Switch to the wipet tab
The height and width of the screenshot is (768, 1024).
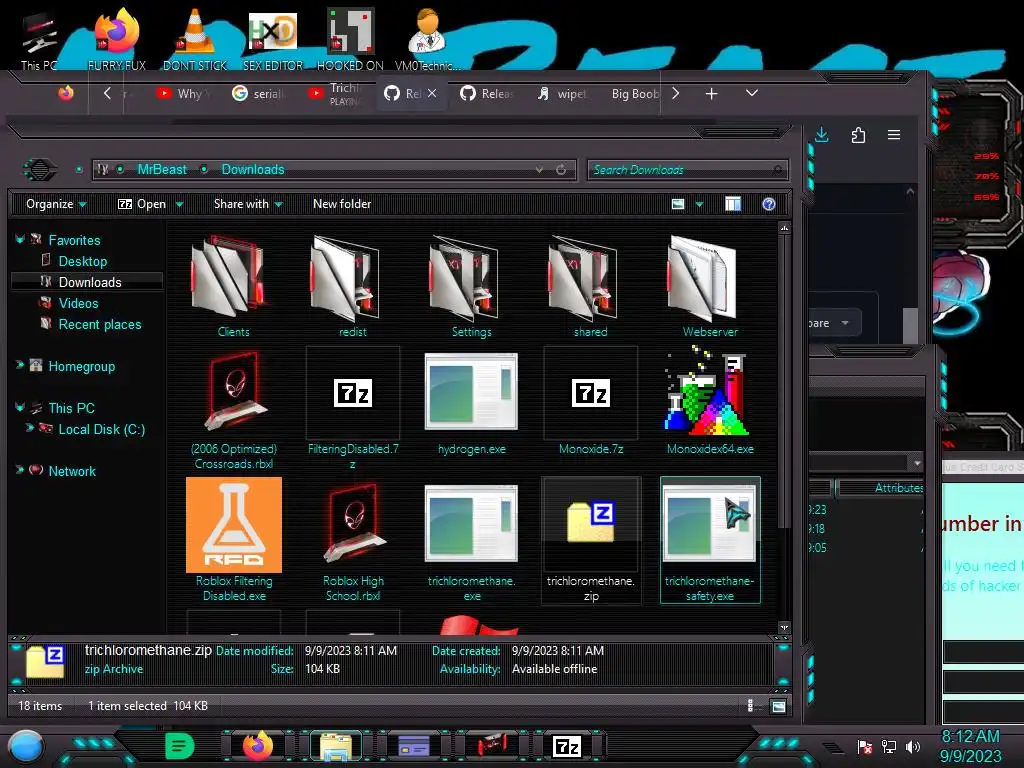click(x=563, y=93)
